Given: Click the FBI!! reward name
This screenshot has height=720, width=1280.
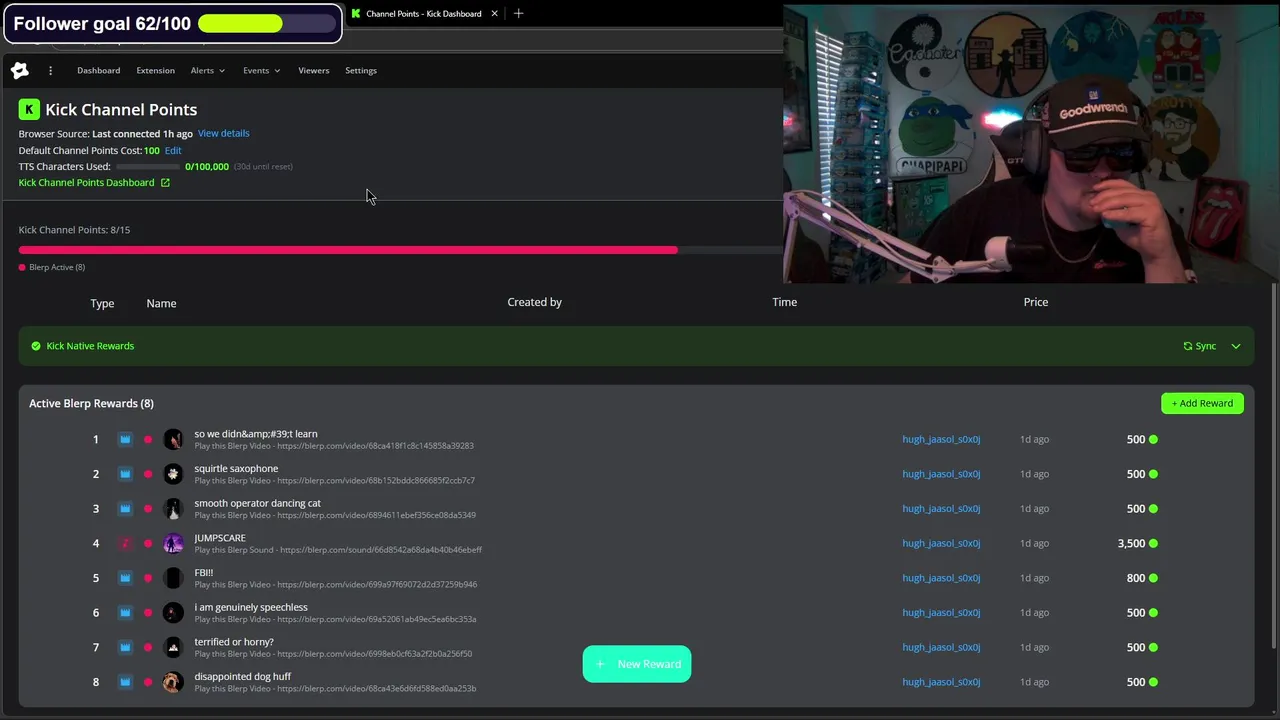Looking at the screenshot, I should click(203, 573).
